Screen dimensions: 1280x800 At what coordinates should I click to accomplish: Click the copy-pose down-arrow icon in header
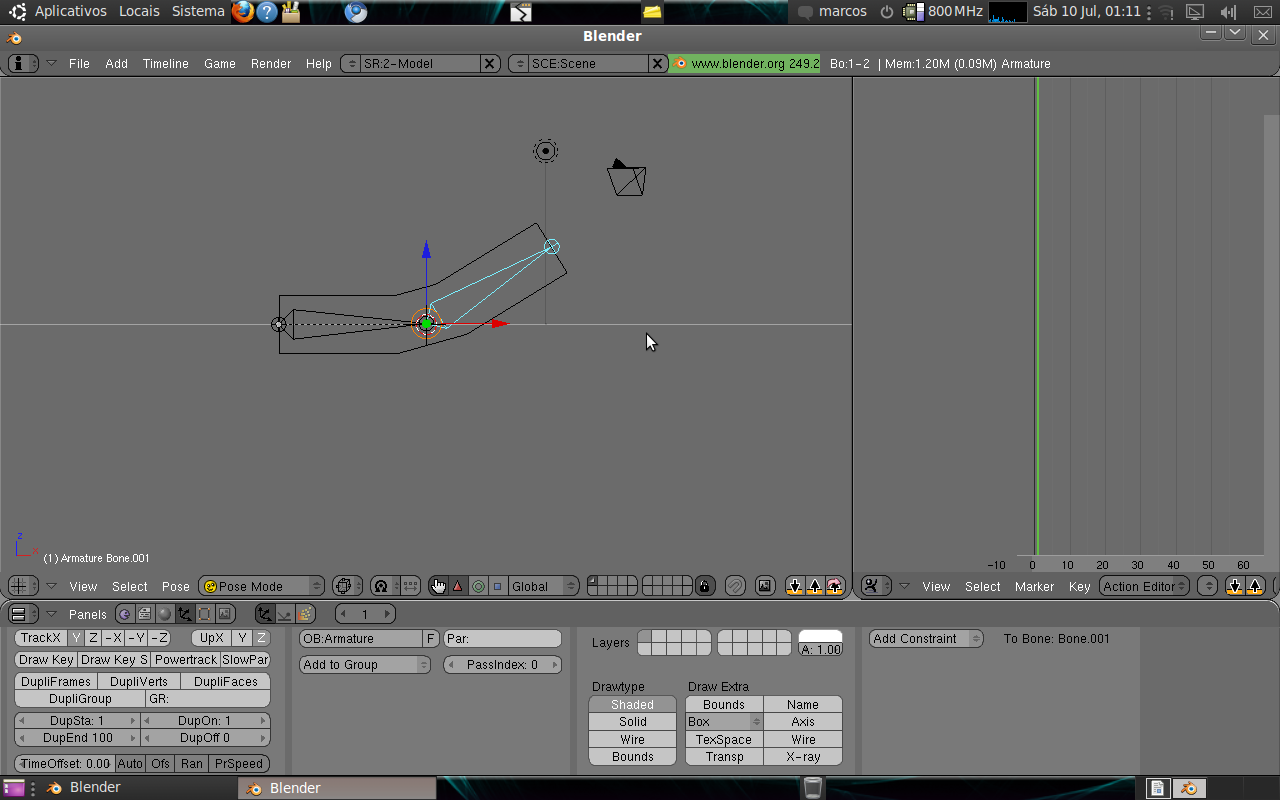[x=795, y=586]
